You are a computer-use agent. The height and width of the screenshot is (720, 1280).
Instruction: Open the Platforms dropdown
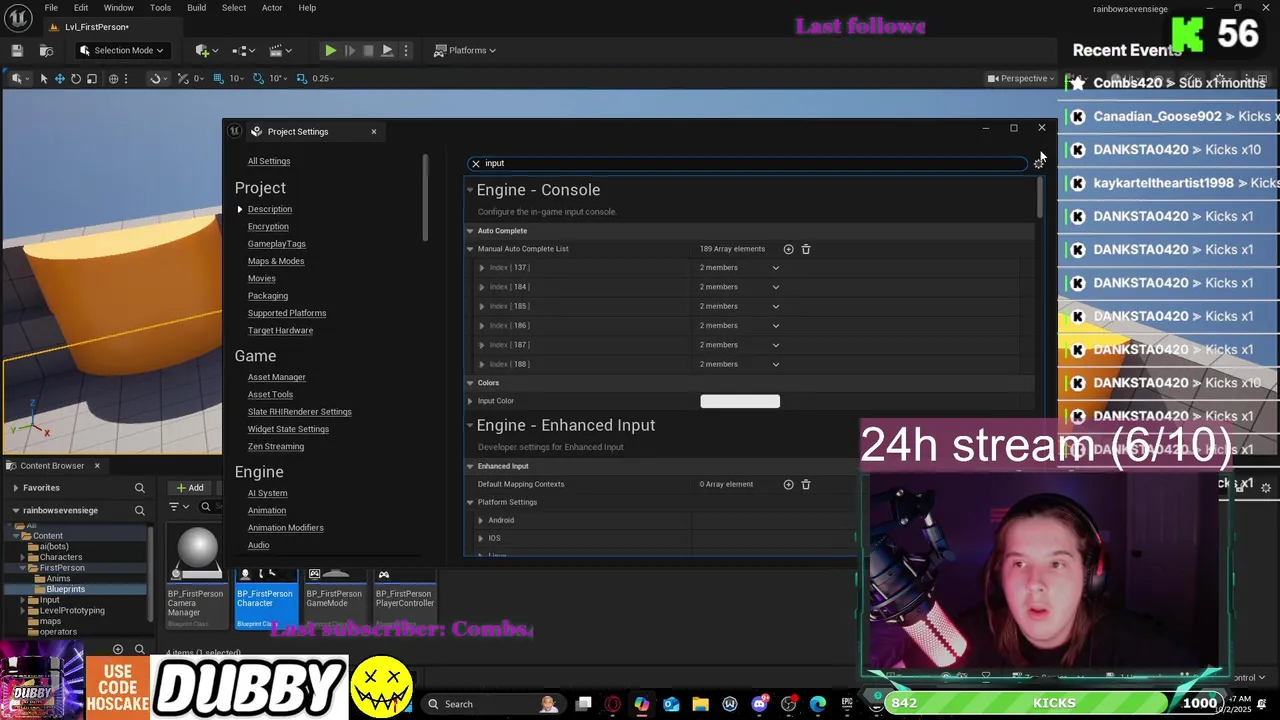click(466, 50)
